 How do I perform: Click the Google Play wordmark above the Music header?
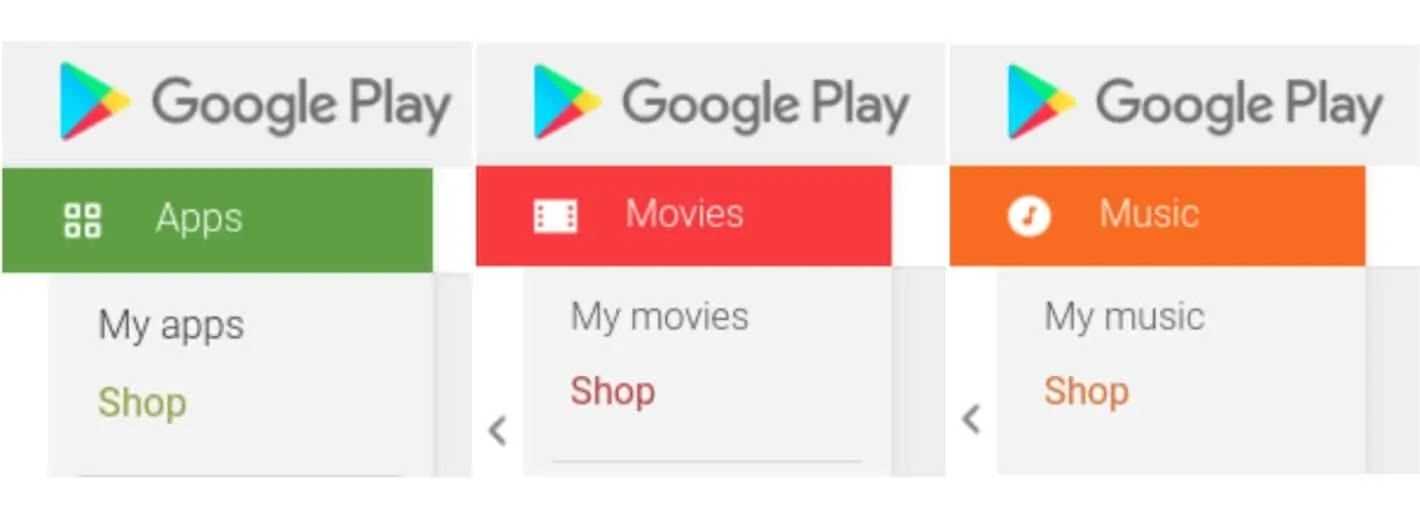[x=1239, y=104]
